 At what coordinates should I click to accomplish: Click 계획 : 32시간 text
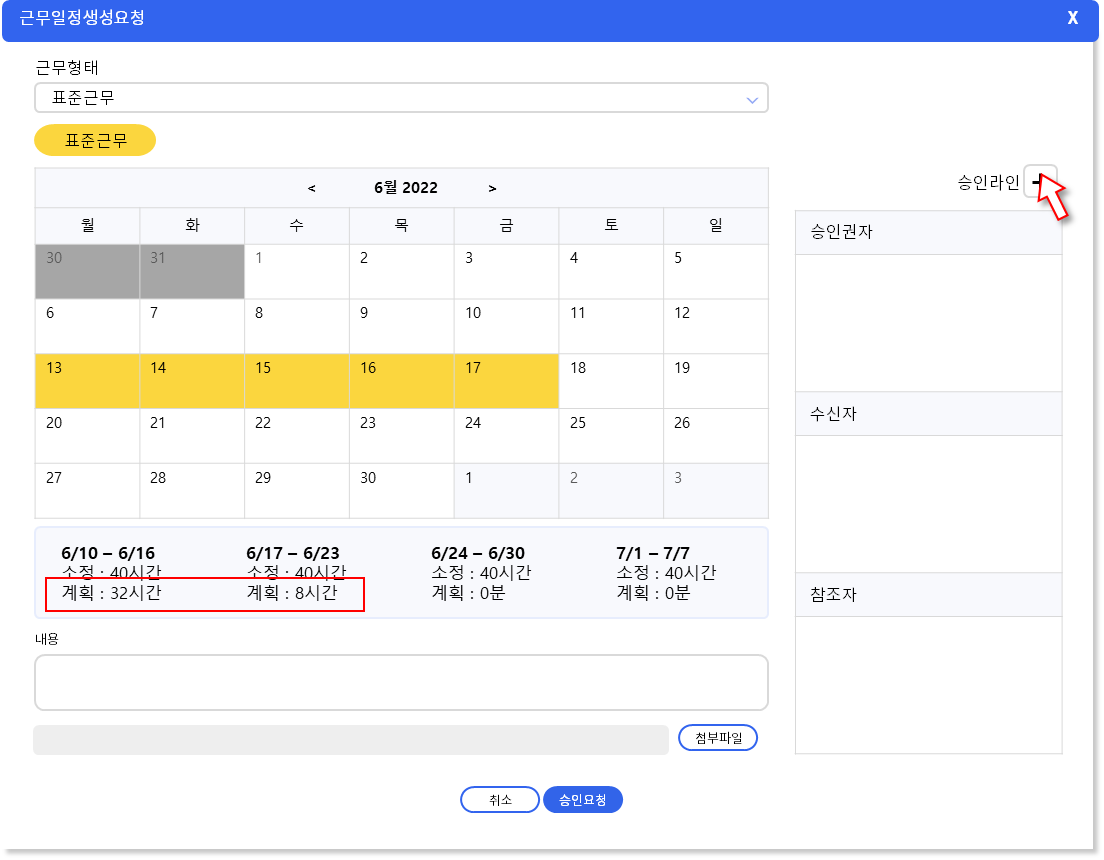(111, 593)
